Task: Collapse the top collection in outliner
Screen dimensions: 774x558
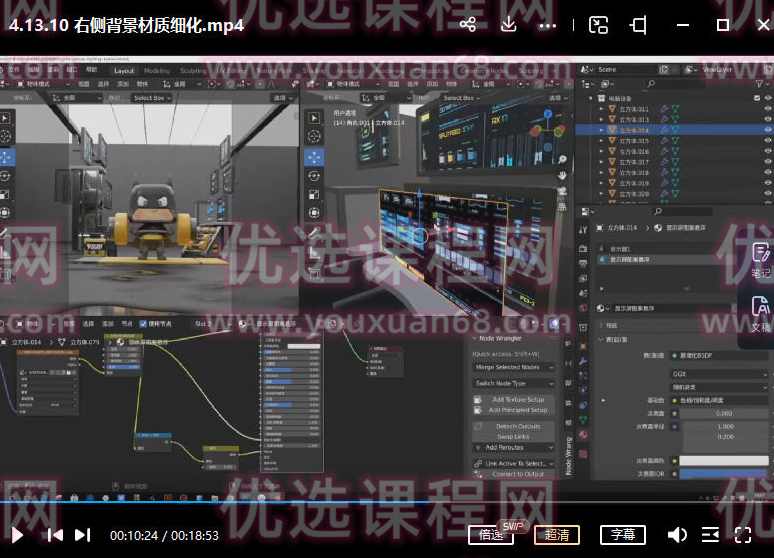Action: coord(591,98)
